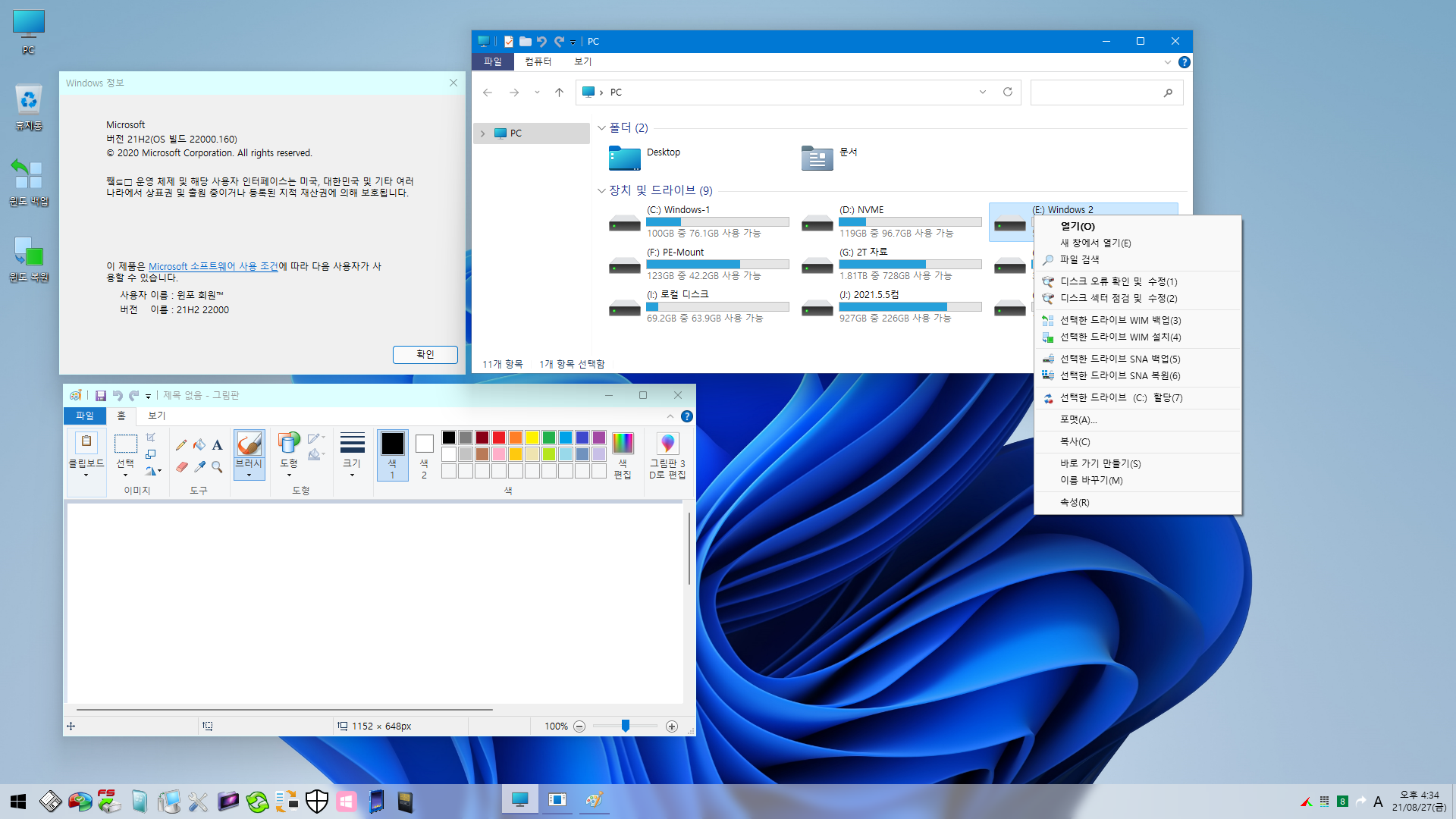Select the Color picker eyedropper tool
Image resolution: width=1456 pixels, height=819 pixels.
click(199, 467)
